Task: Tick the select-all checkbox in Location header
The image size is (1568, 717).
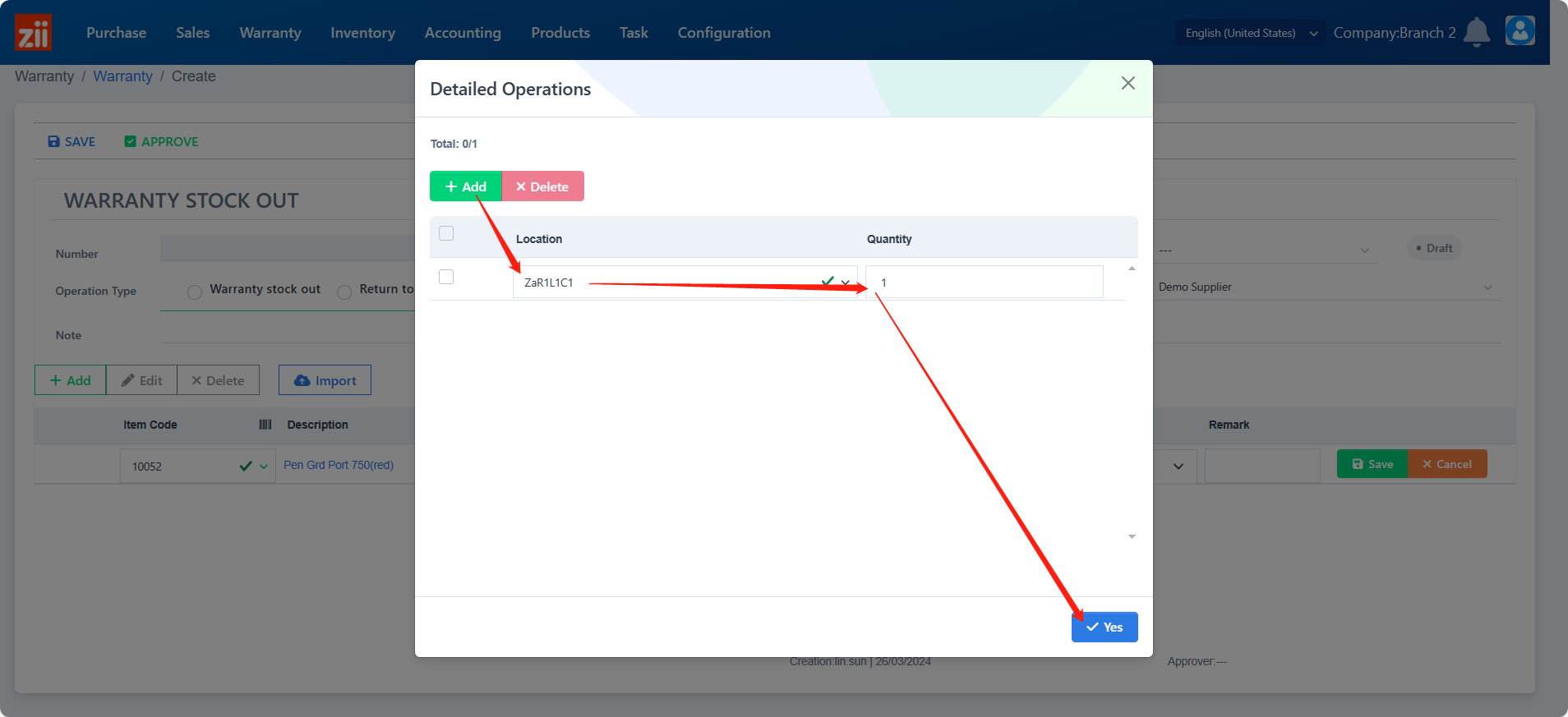Action: click(446, 233)
